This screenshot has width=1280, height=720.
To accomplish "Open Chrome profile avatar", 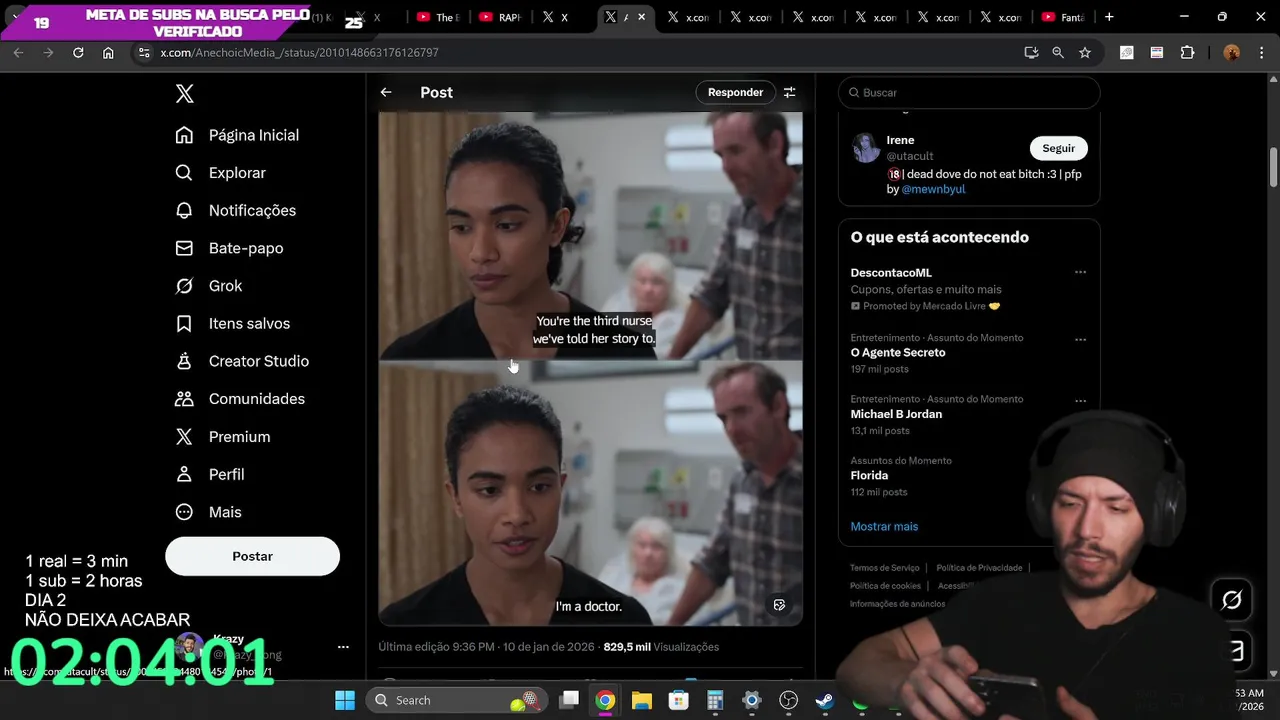I will (1232, 52).
